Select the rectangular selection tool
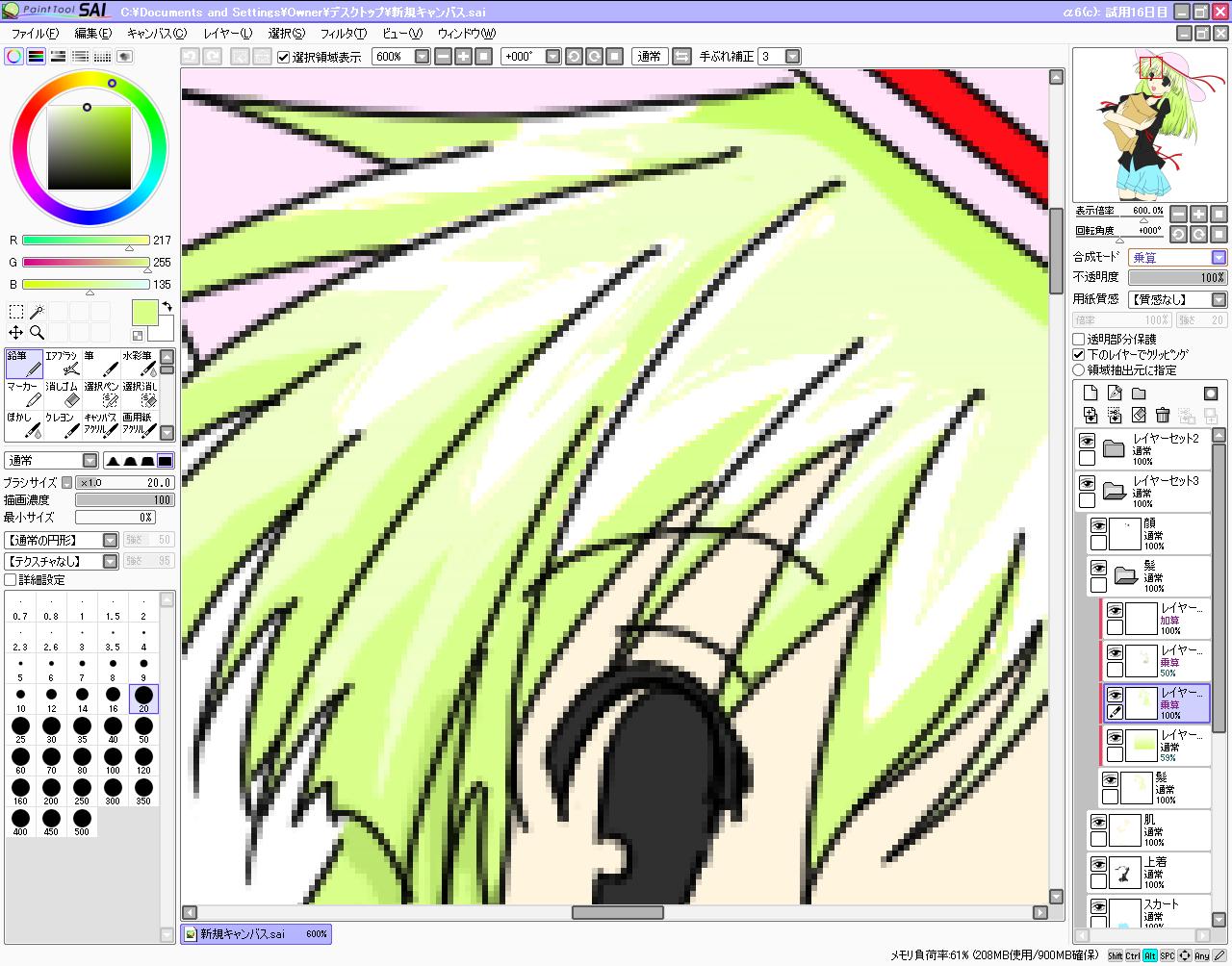The height and width of the screenshot is (966, 1232). 16,312
